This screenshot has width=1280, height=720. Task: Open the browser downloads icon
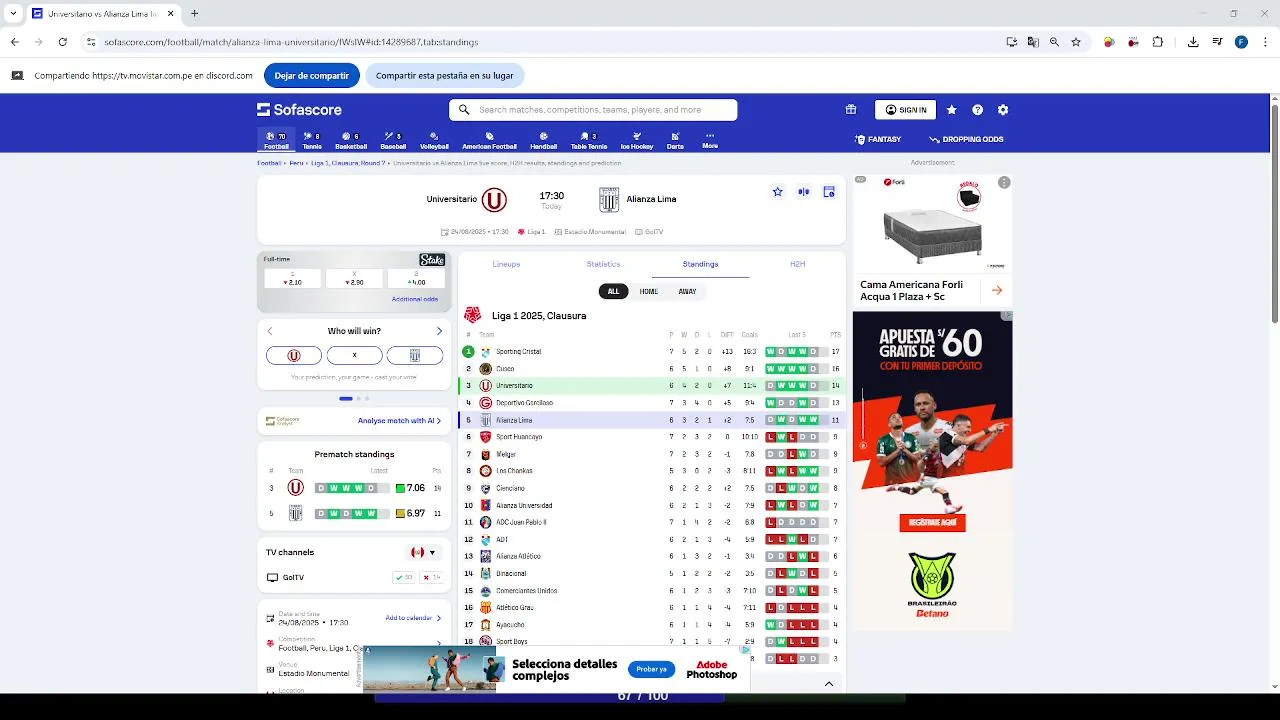coord(1193,42)
